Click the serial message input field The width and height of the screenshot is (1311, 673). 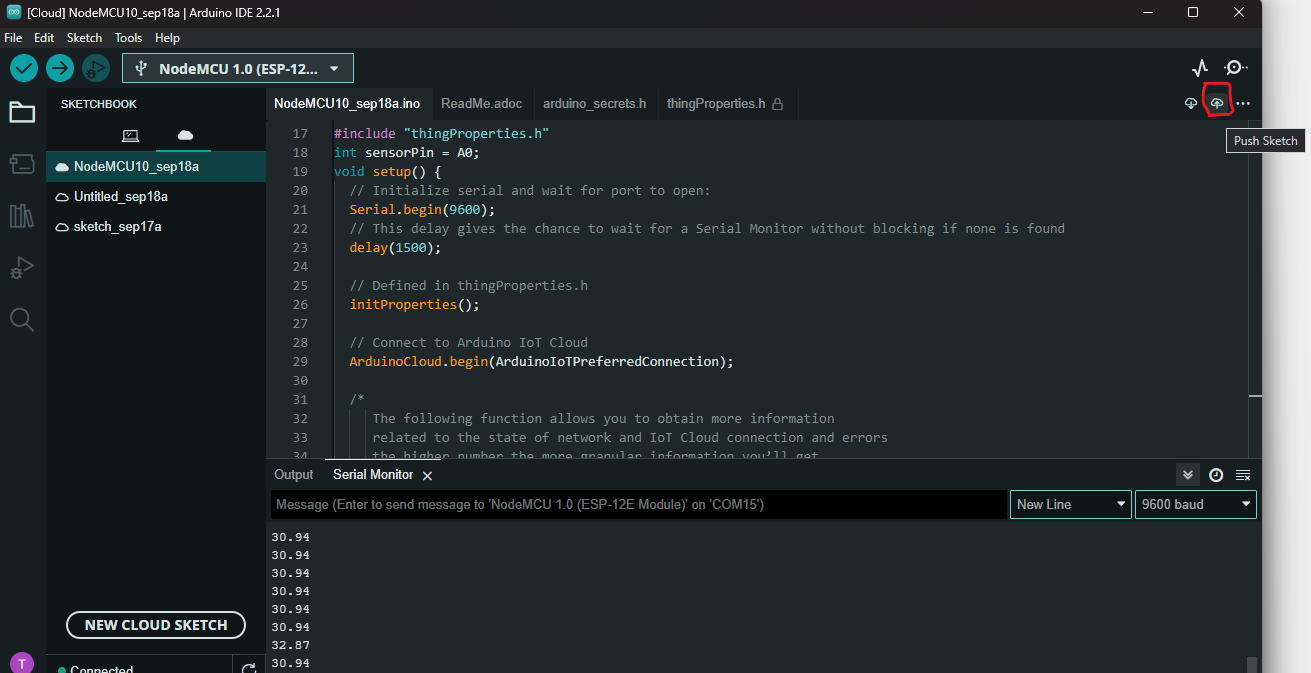[x=638, y=504]
